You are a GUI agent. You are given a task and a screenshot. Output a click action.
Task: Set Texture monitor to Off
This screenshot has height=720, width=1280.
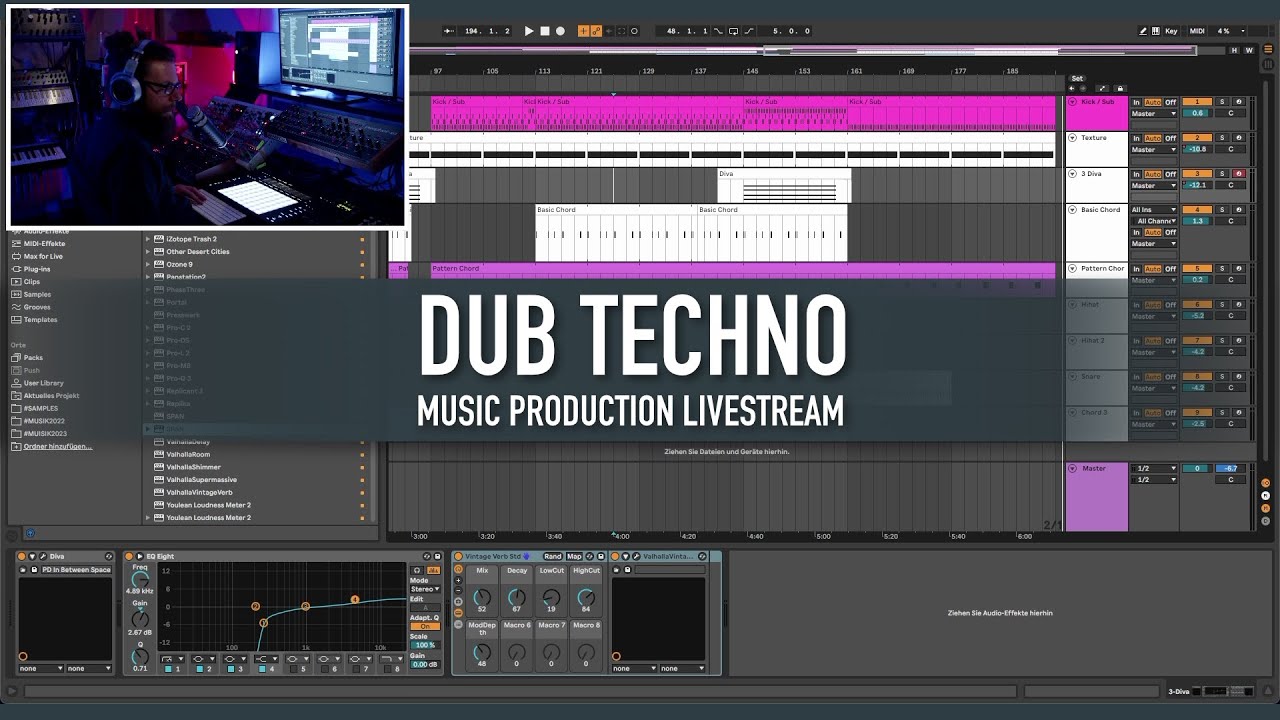pos(1170,138)
